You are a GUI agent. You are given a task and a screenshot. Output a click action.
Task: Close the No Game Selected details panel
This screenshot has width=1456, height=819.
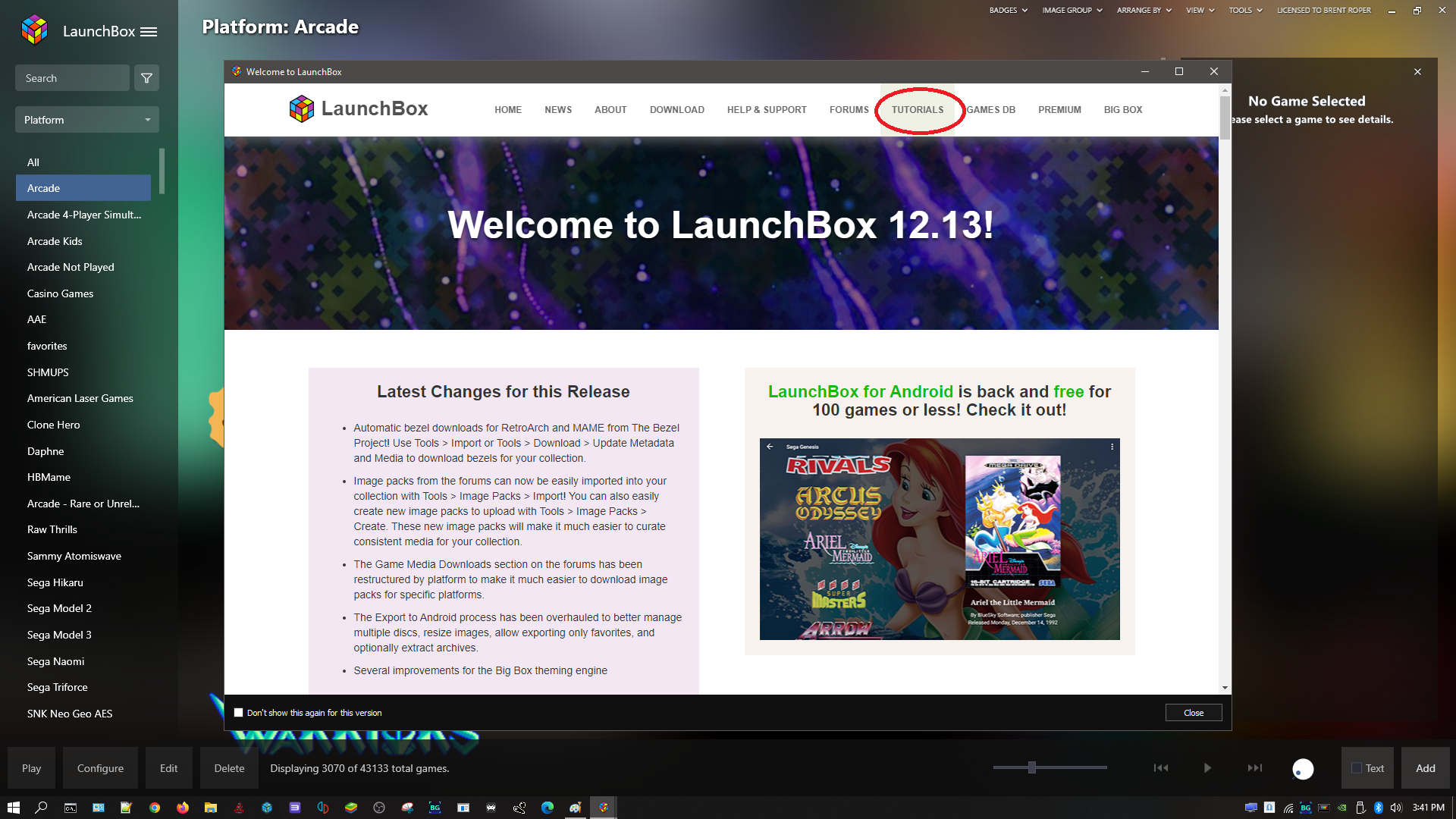[1417, 71]
